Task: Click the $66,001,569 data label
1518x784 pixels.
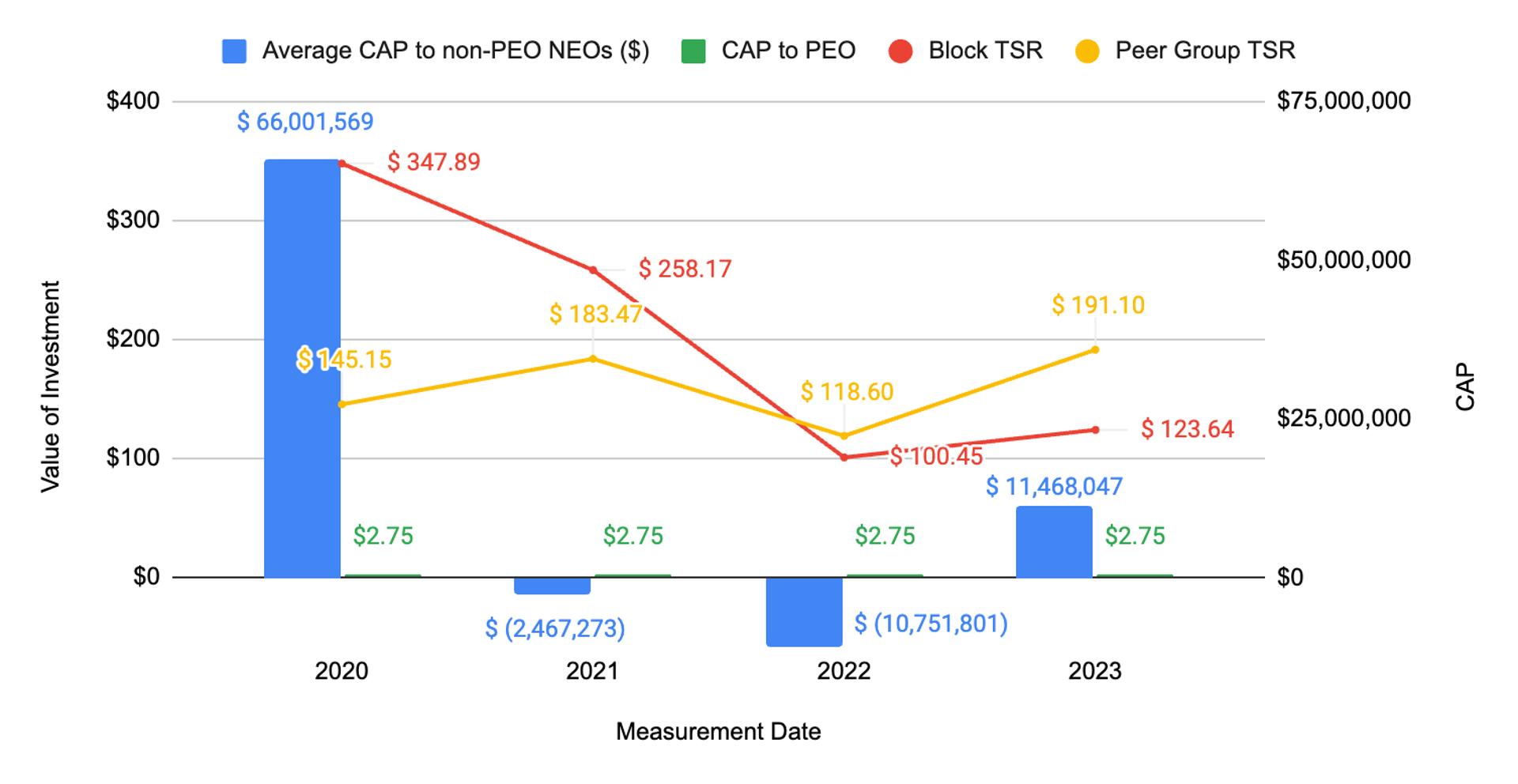Action: click(305, 122)
